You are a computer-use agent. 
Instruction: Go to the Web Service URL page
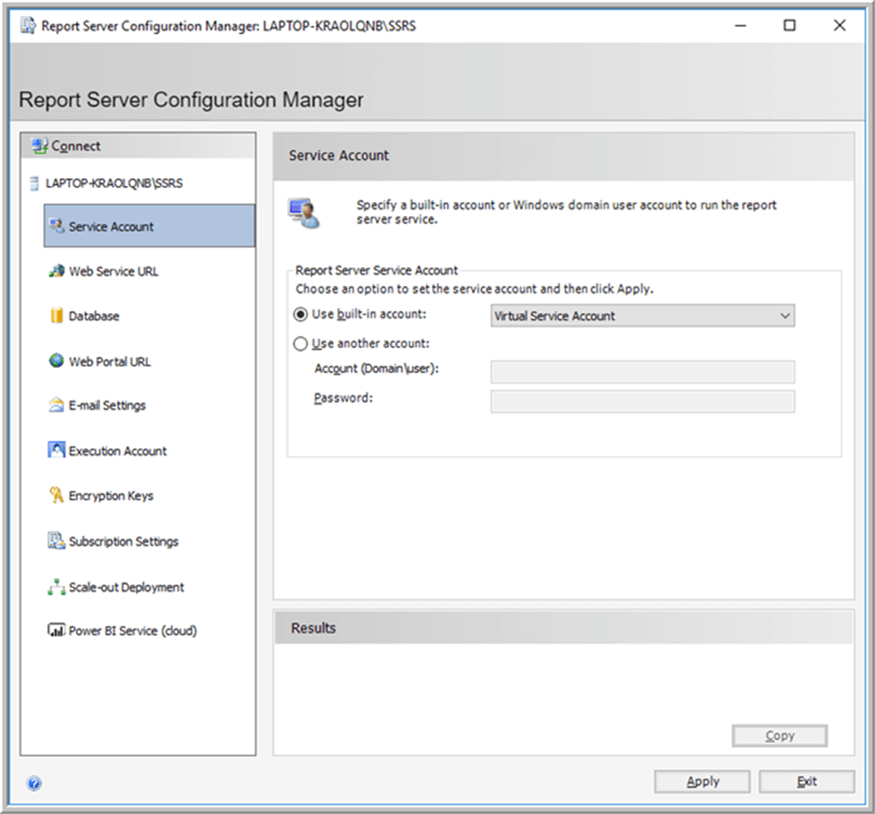pyautogui.click(x=114, y=272)
